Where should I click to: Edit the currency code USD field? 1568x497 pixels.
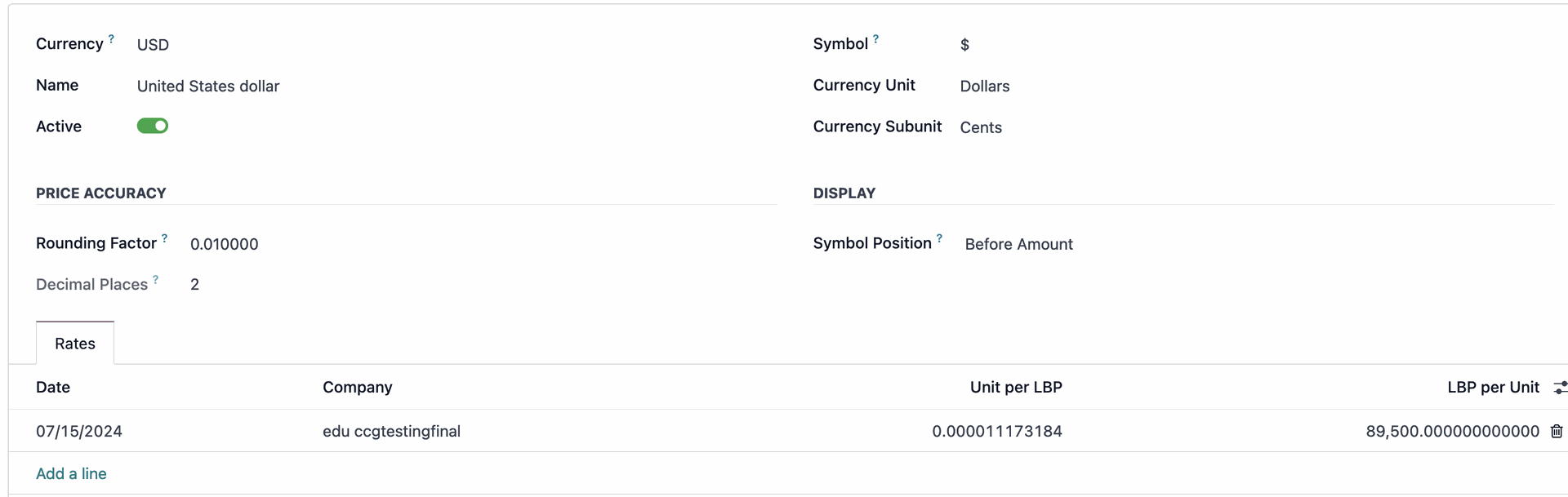153,45
